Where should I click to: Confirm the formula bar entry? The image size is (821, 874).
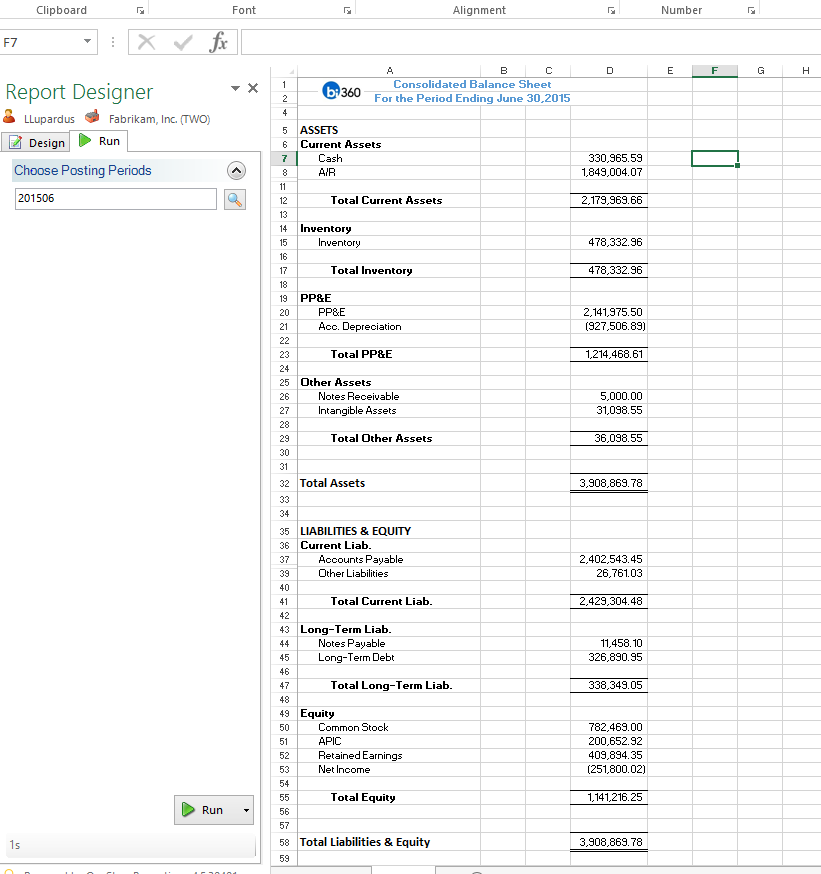coord(183,42)
